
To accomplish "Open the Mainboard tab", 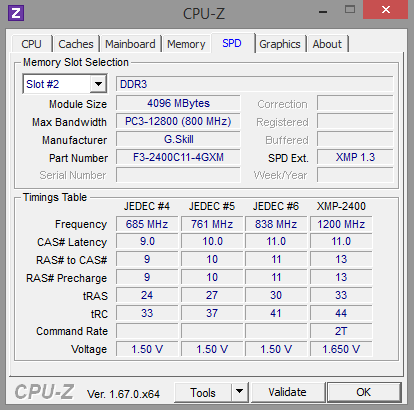I will click(130, 44).
